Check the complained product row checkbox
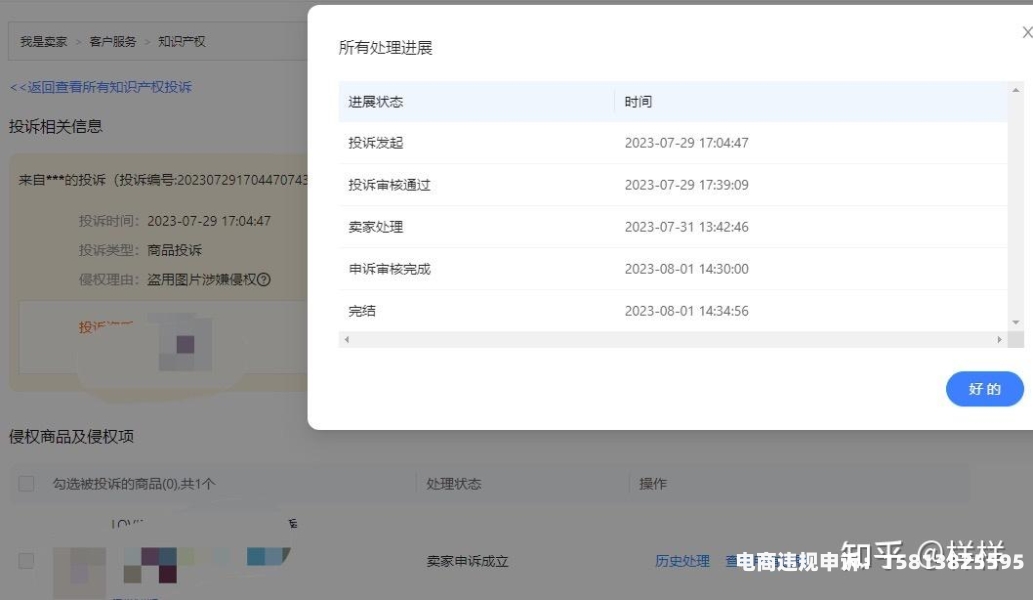 click(26, 561)
